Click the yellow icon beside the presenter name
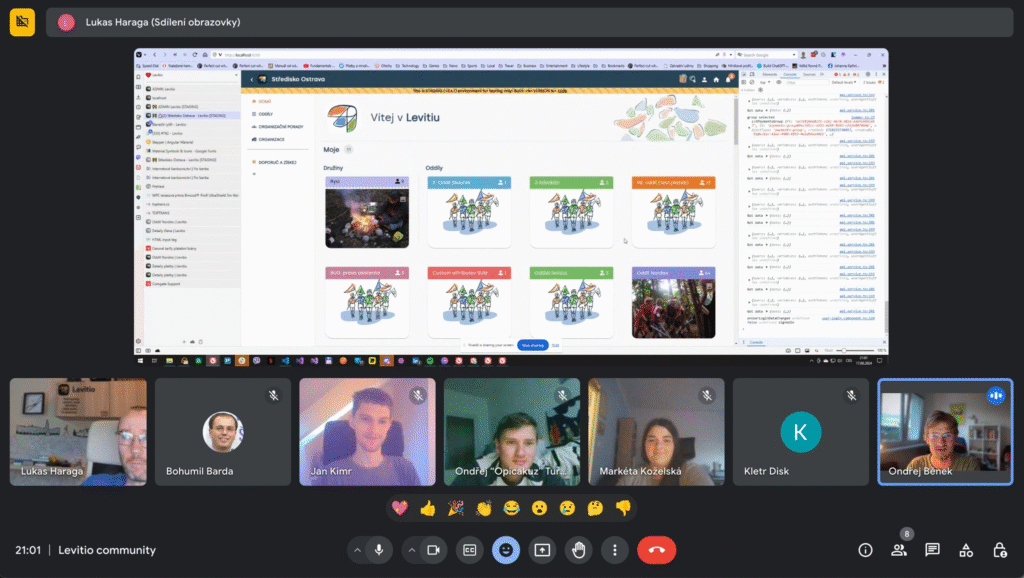The image size is (1024, 578). click(22, 22)
